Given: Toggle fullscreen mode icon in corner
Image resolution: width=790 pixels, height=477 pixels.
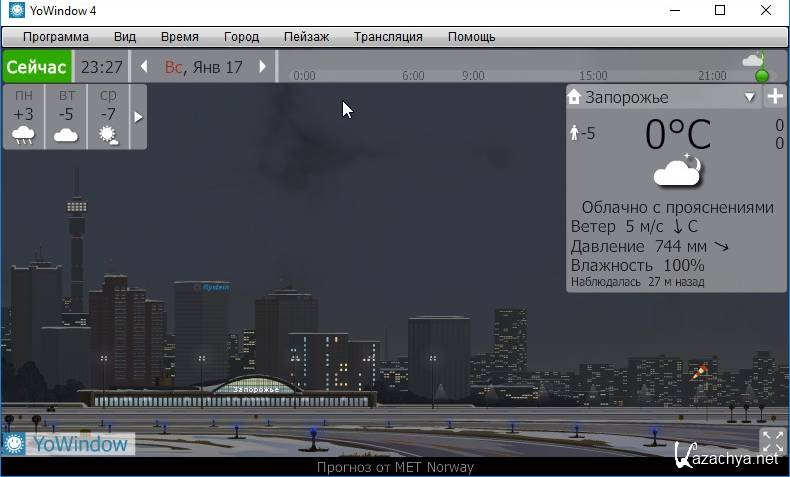Looking at the screenshot, I should pyautogui.click(x=772, y=441).
